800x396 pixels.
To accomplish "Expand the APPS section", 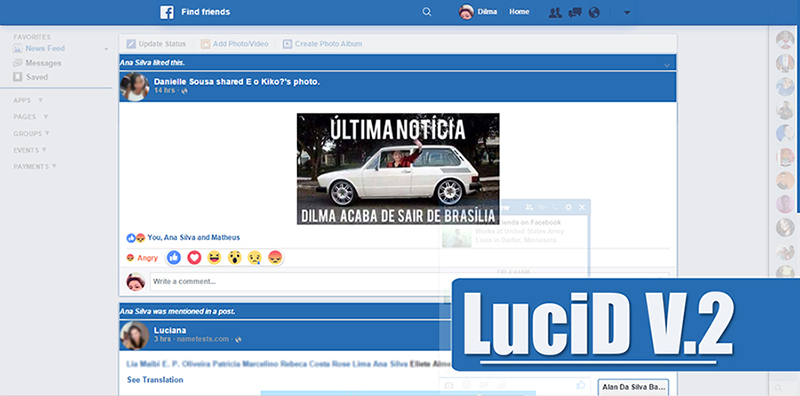I will pos(28,101).
